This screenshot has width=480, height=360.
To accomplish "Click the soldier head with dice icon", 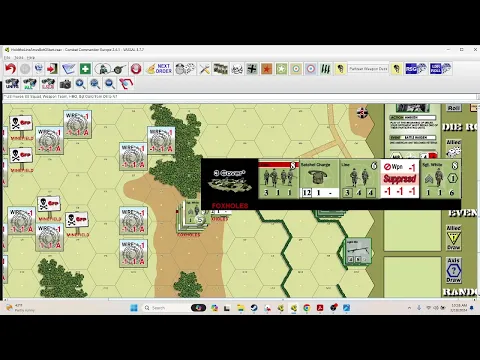I will click(x=185, y=69).
